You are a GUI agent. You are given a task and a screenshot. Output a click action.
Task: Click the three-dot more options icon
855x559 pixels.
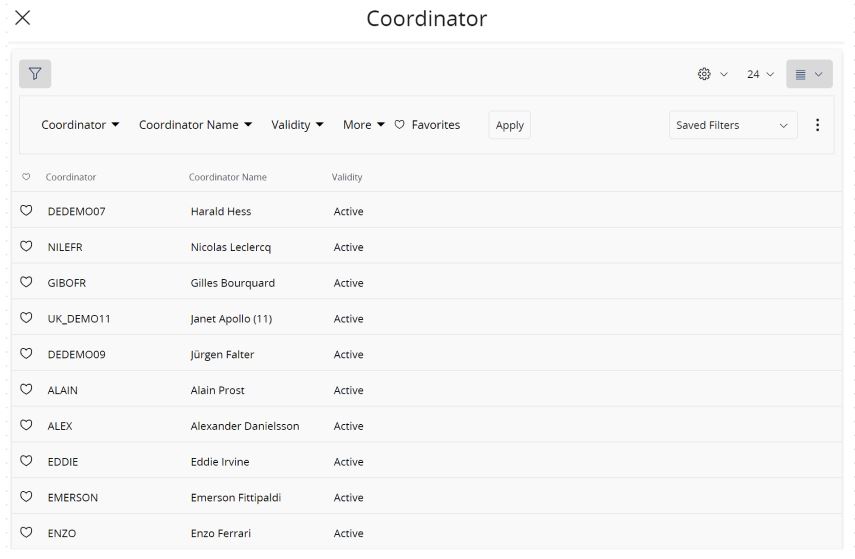pyautogui.click(x=817, y=125)
